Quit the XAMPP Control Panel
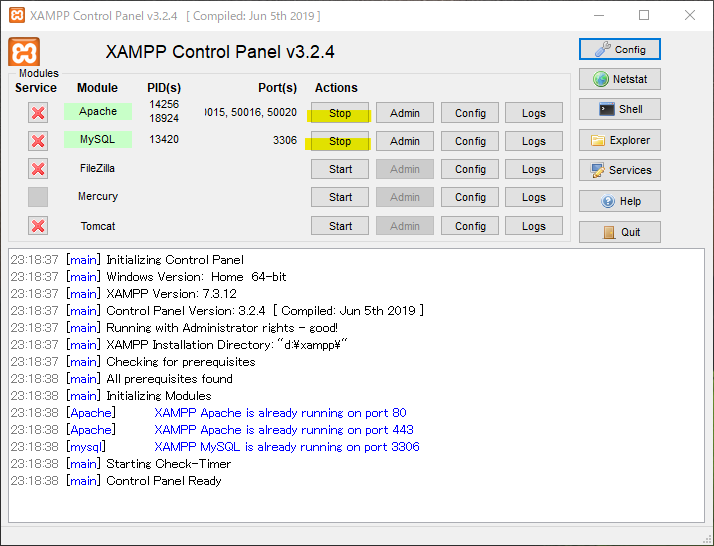714x546 pixels. 620,232
